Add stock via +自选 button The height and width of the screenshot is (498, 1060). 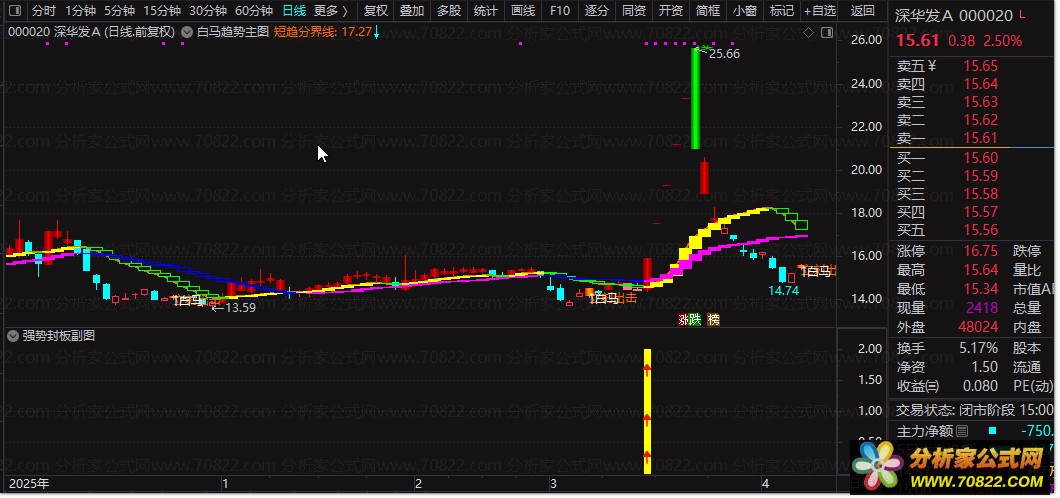tap(820, 11)
